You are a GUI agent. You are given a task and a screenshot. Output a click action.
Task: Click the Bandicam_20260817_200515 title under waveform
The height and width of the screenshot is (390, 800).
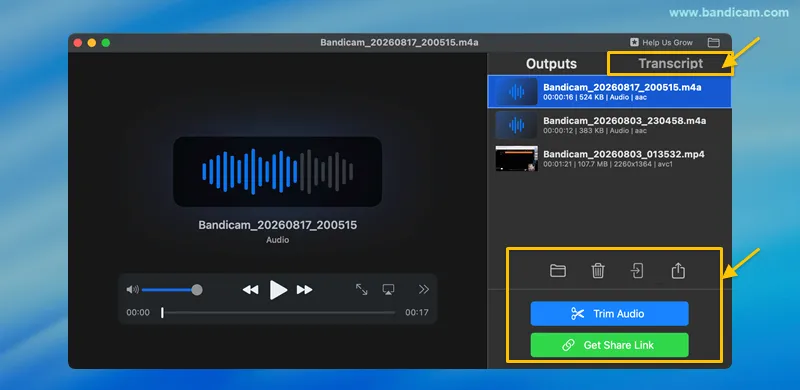278,225
